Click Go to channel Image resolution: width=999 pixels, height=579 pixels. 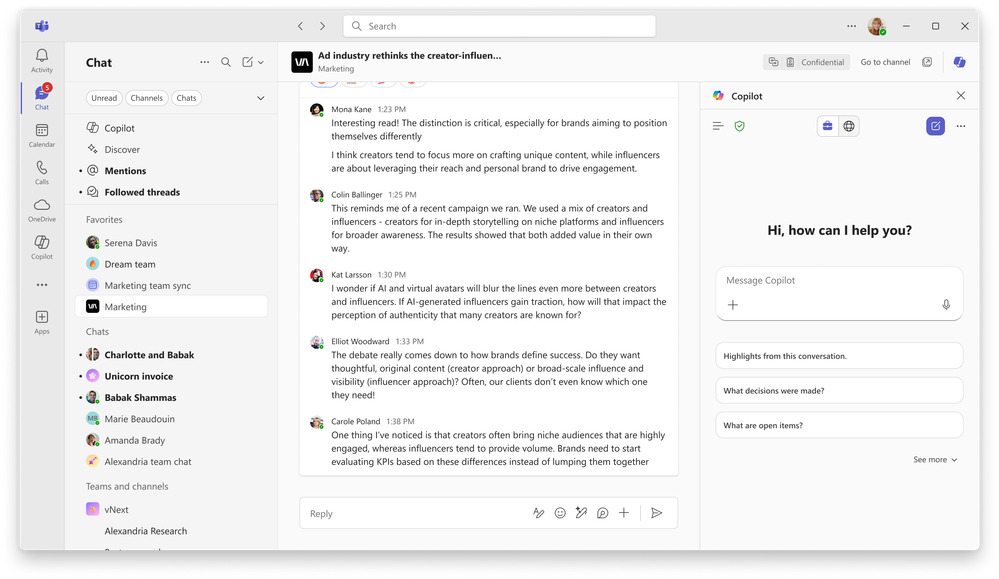point(885,62)
